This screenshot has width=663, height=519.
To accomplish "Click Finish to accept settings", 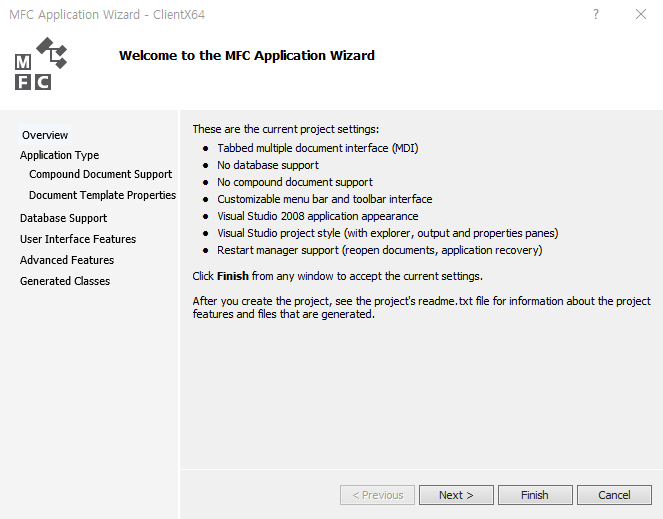I will [535, 495].
